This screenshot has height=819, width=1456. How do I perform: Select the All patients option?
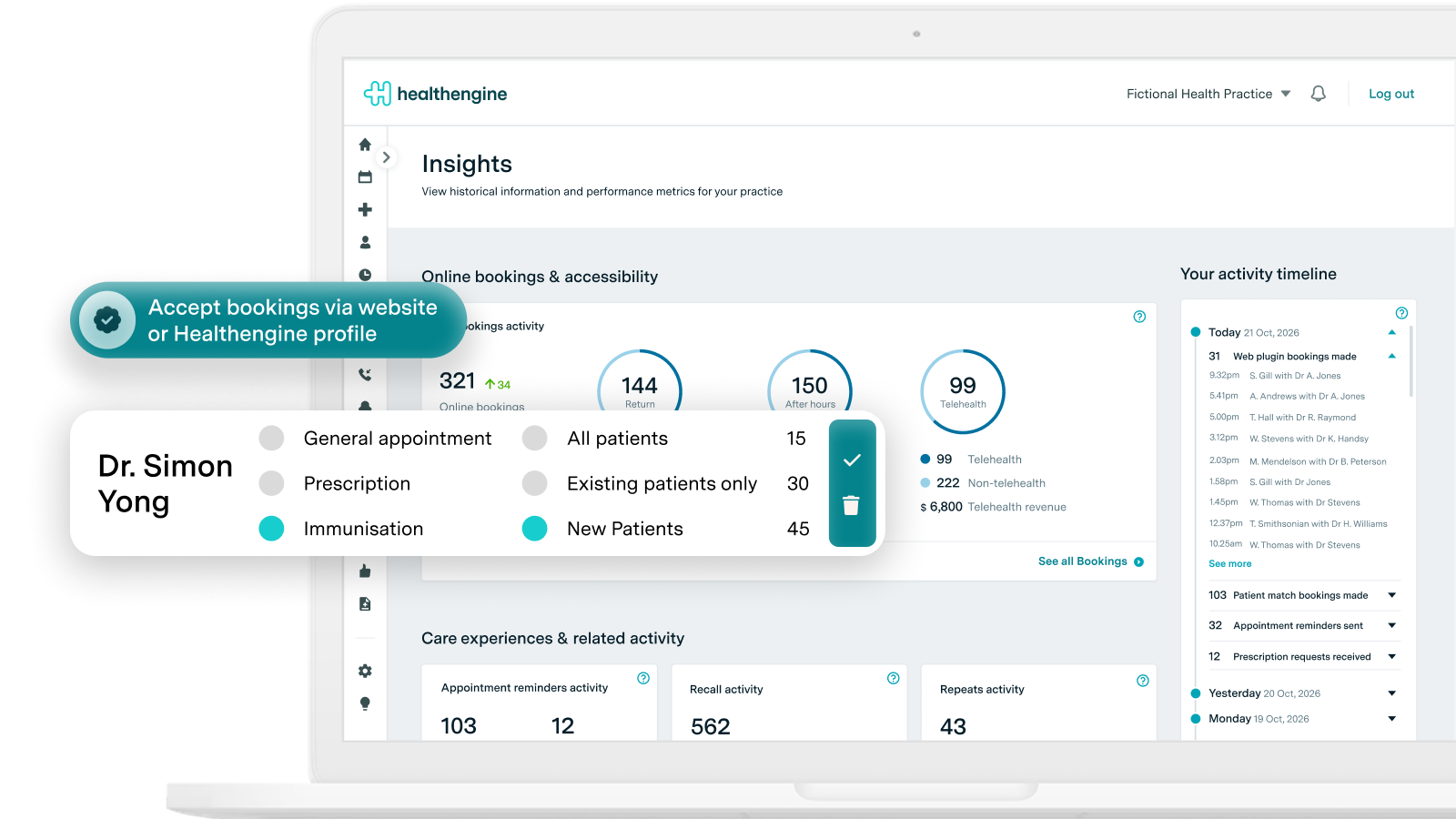pyautogui.click(x=535, y=438)
